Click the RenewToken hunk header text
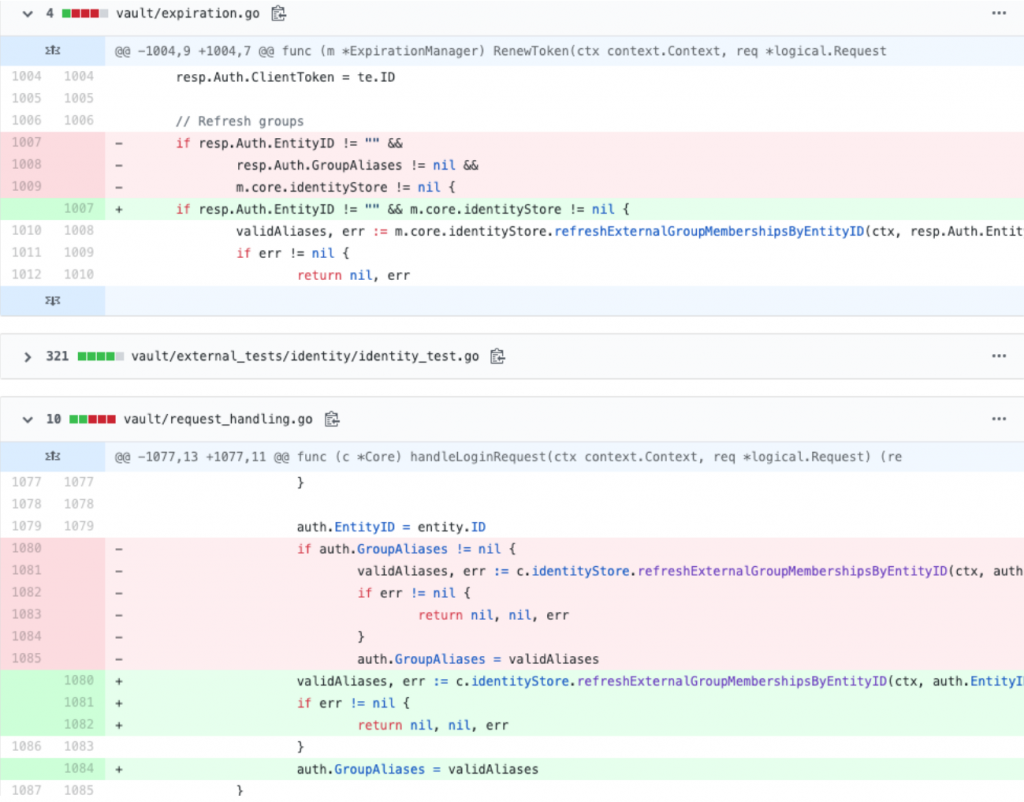Viewport: 1024px width, 802px height. coord(500,51)
